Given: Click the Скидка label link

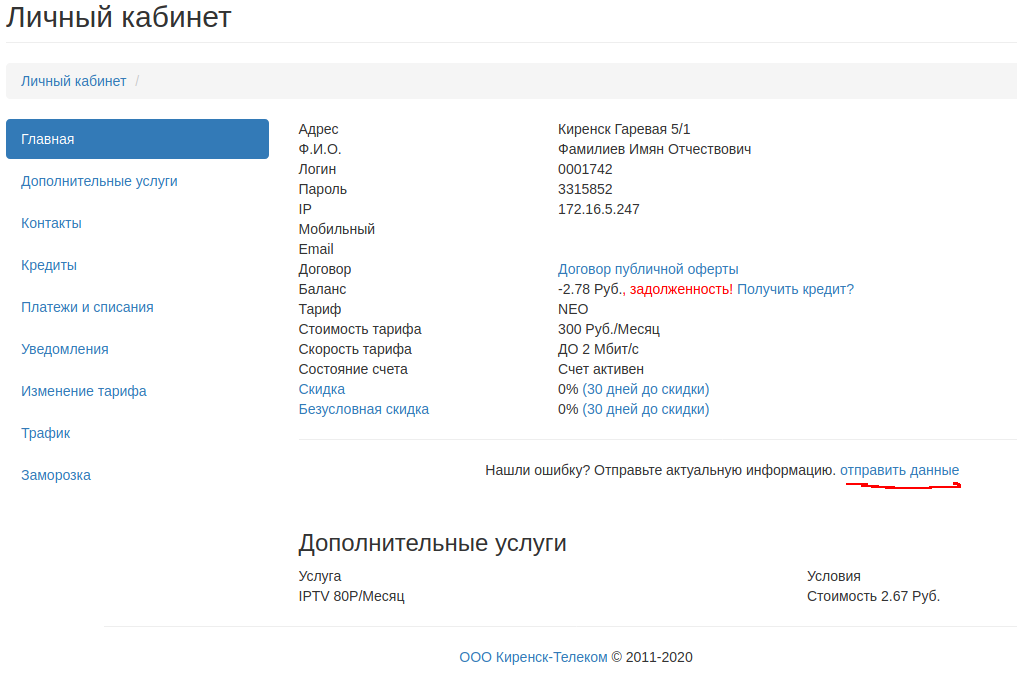Looking at the screenshot, I should tap(321, 389).
